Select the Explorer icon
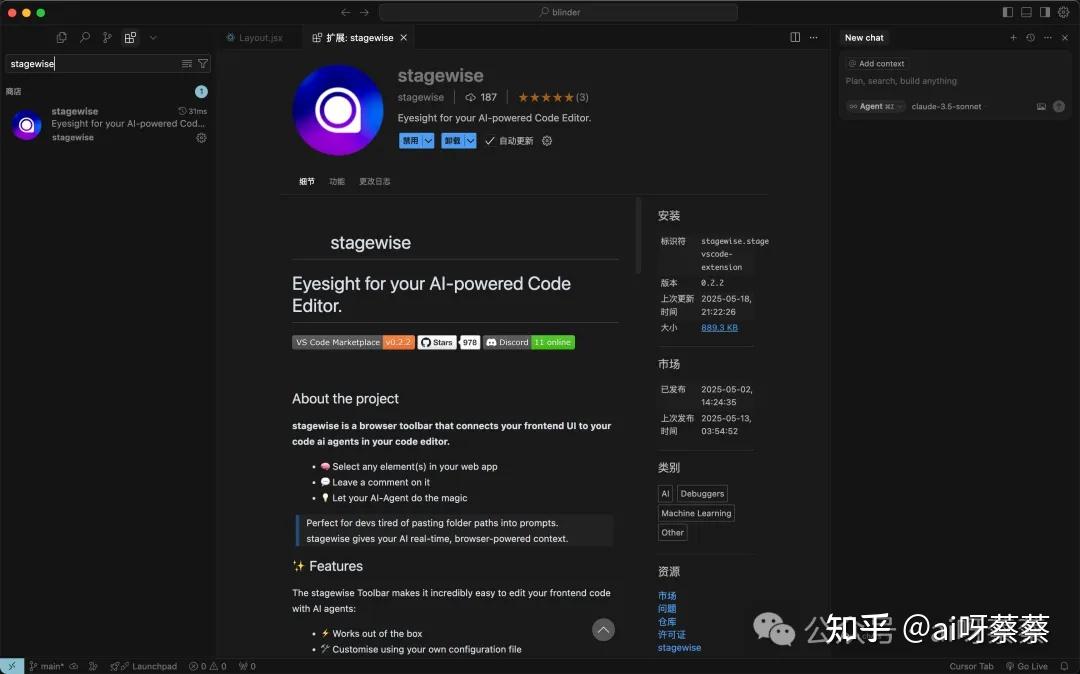The image size is (1080, 674). click(61, 37)
